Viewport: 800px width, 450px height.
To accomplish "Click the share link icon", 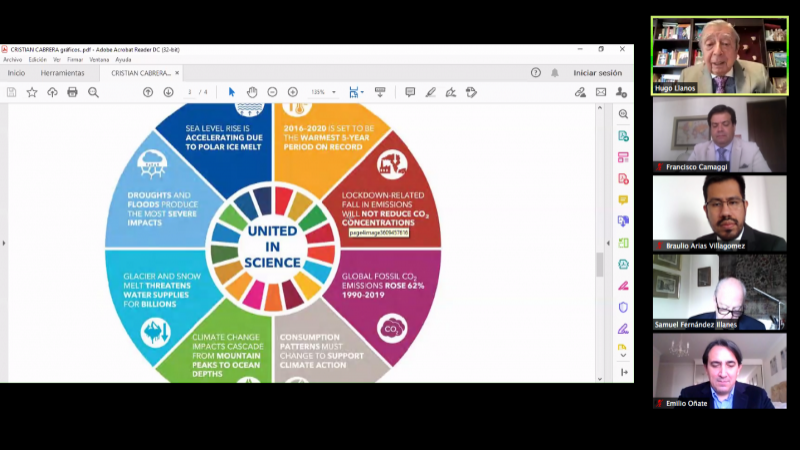I will pyautogui.click(x=580, y=92).
